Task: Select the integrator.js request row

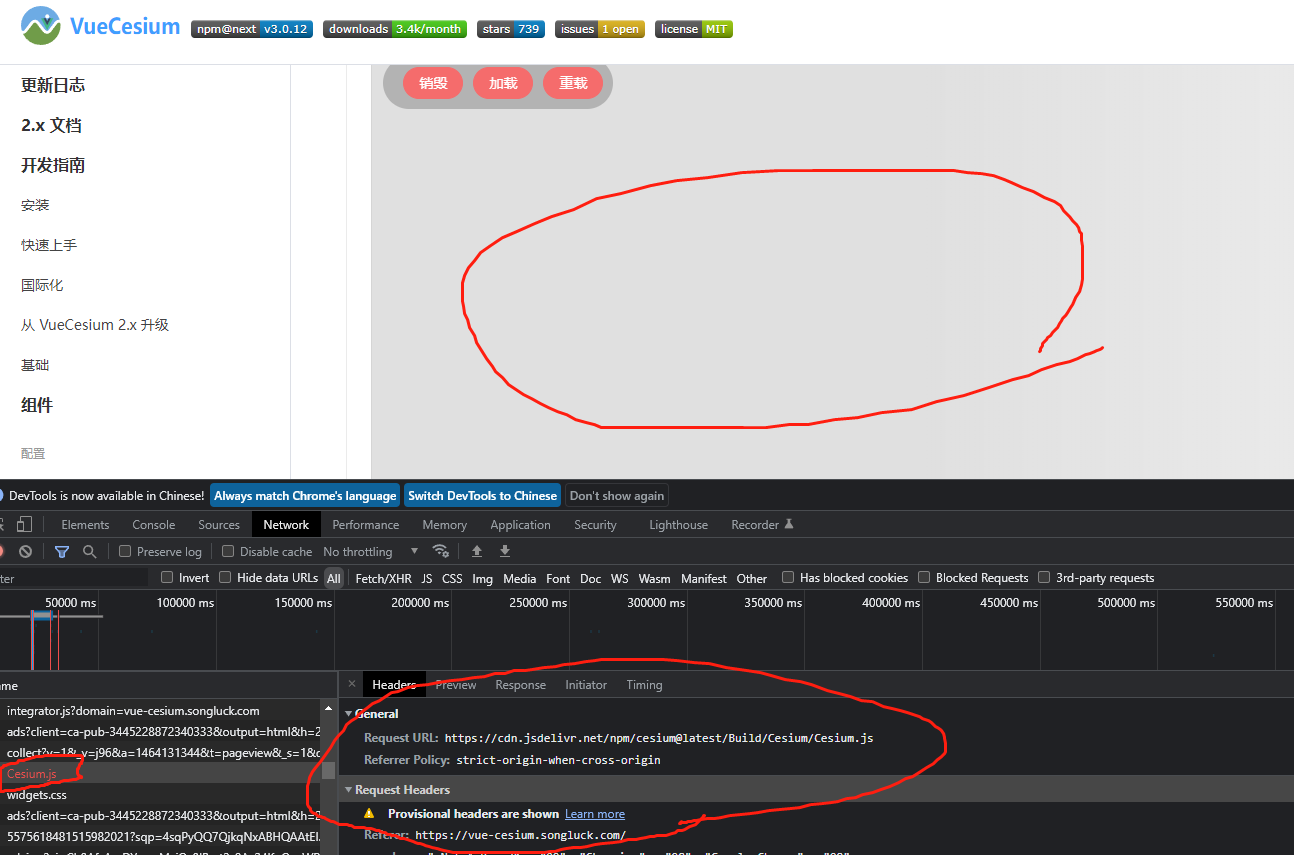Action: 160,711
